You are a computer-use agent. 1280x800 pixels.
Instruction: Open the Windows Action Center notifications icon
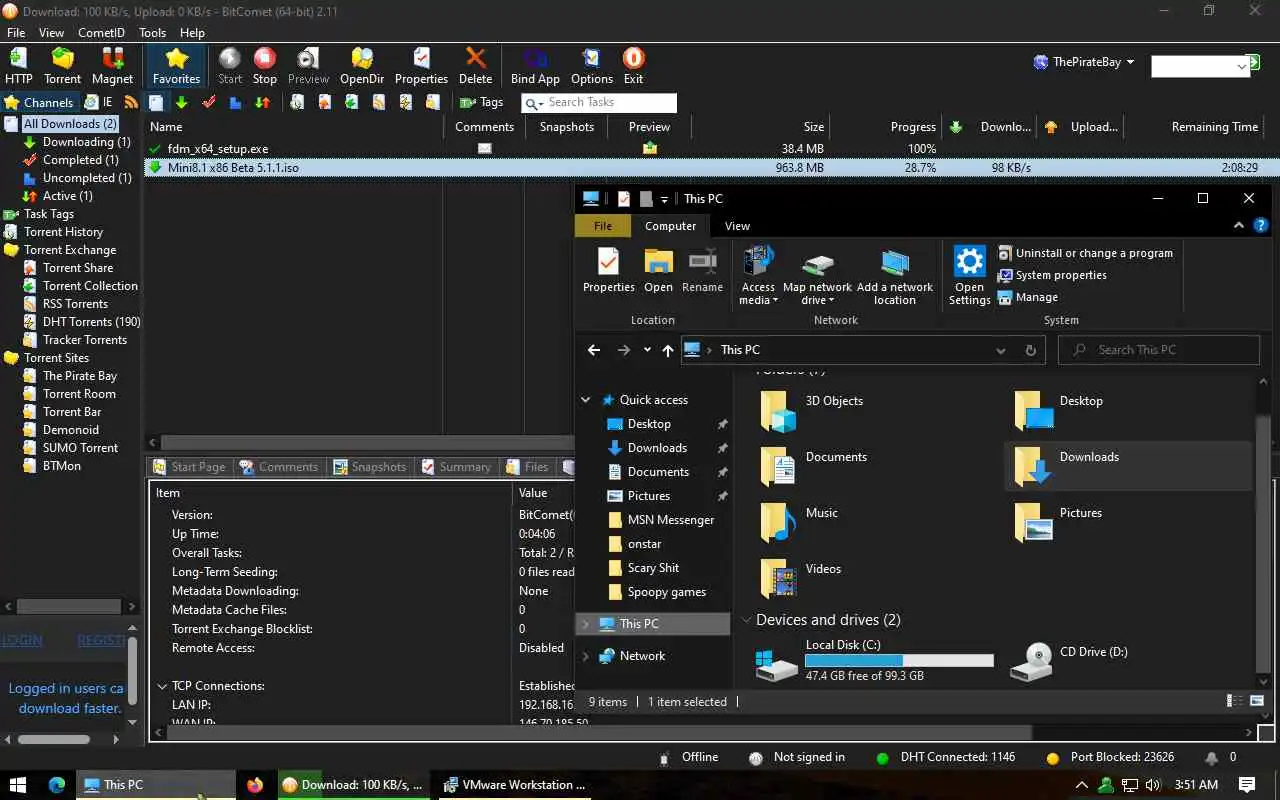click(1246, 785)
